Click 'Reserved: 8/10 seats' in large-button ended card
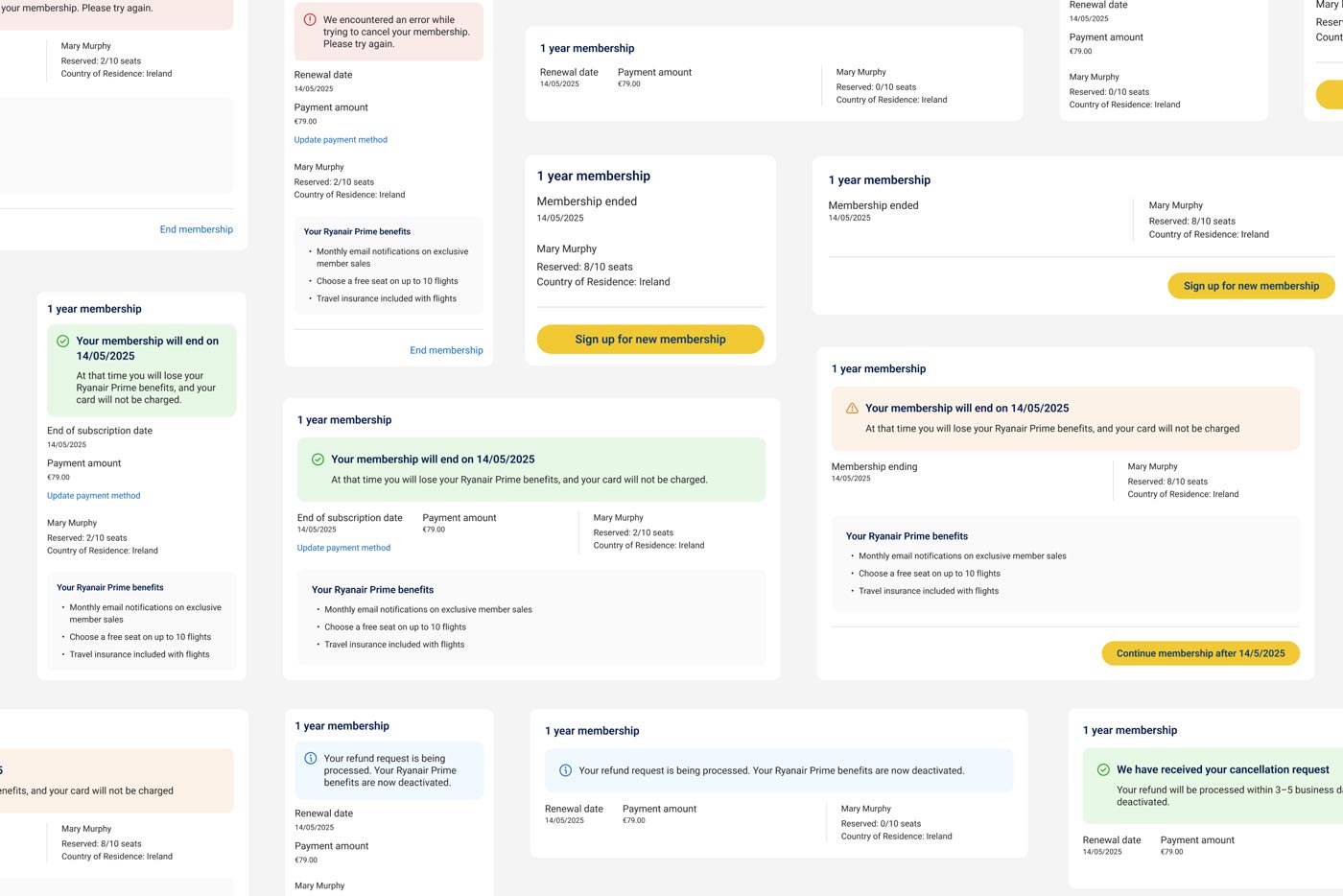Image resolution: width=1343 pixels, height=896 pixels. point(584,267)
